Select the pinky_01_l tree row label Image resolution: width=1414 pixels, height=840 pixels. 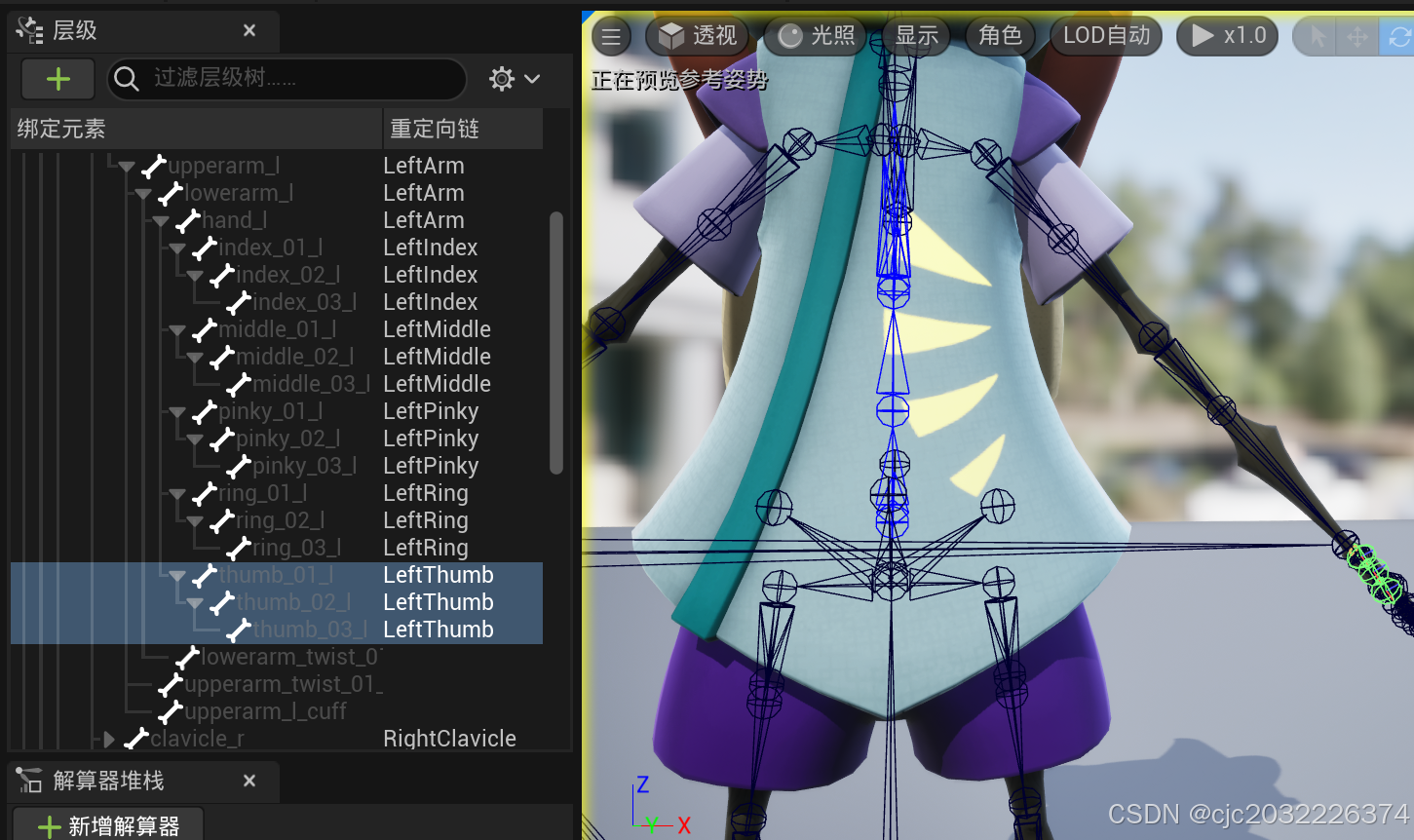click(x=270, y=412)
